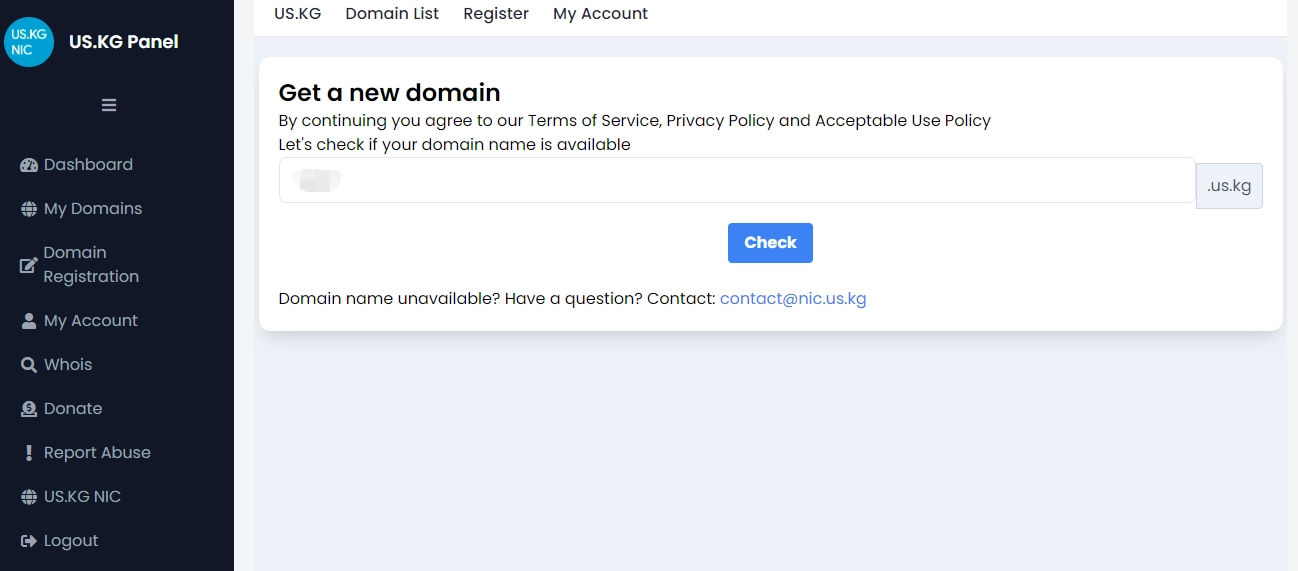Click the My Account person icon
Image resolution: width=1298 pixels, height=571 pixels.
point(28,321)
